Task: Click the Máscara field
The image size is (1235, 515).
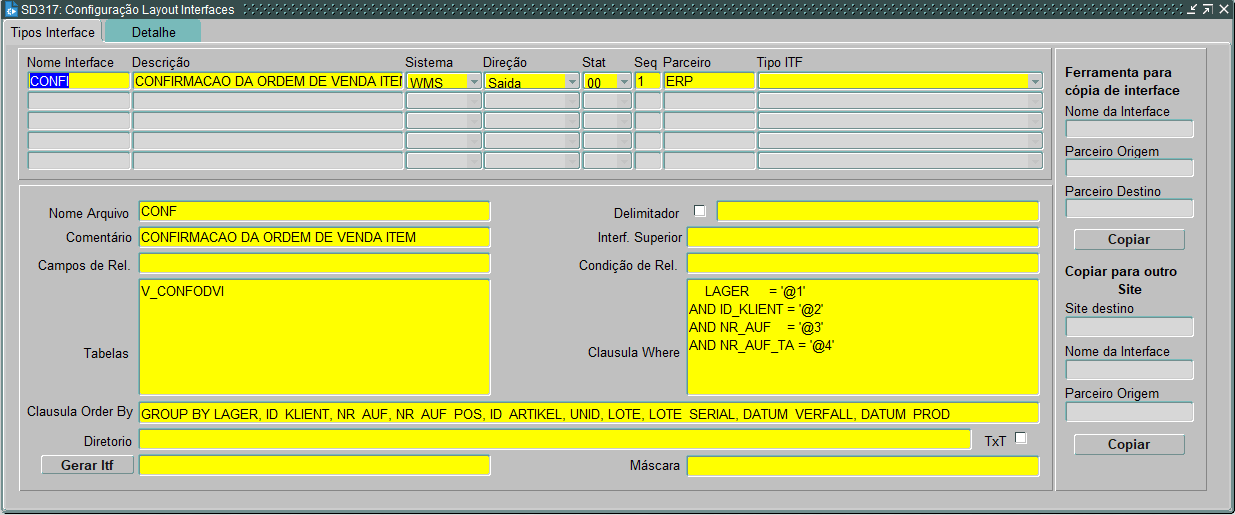Action: (863, 465)
